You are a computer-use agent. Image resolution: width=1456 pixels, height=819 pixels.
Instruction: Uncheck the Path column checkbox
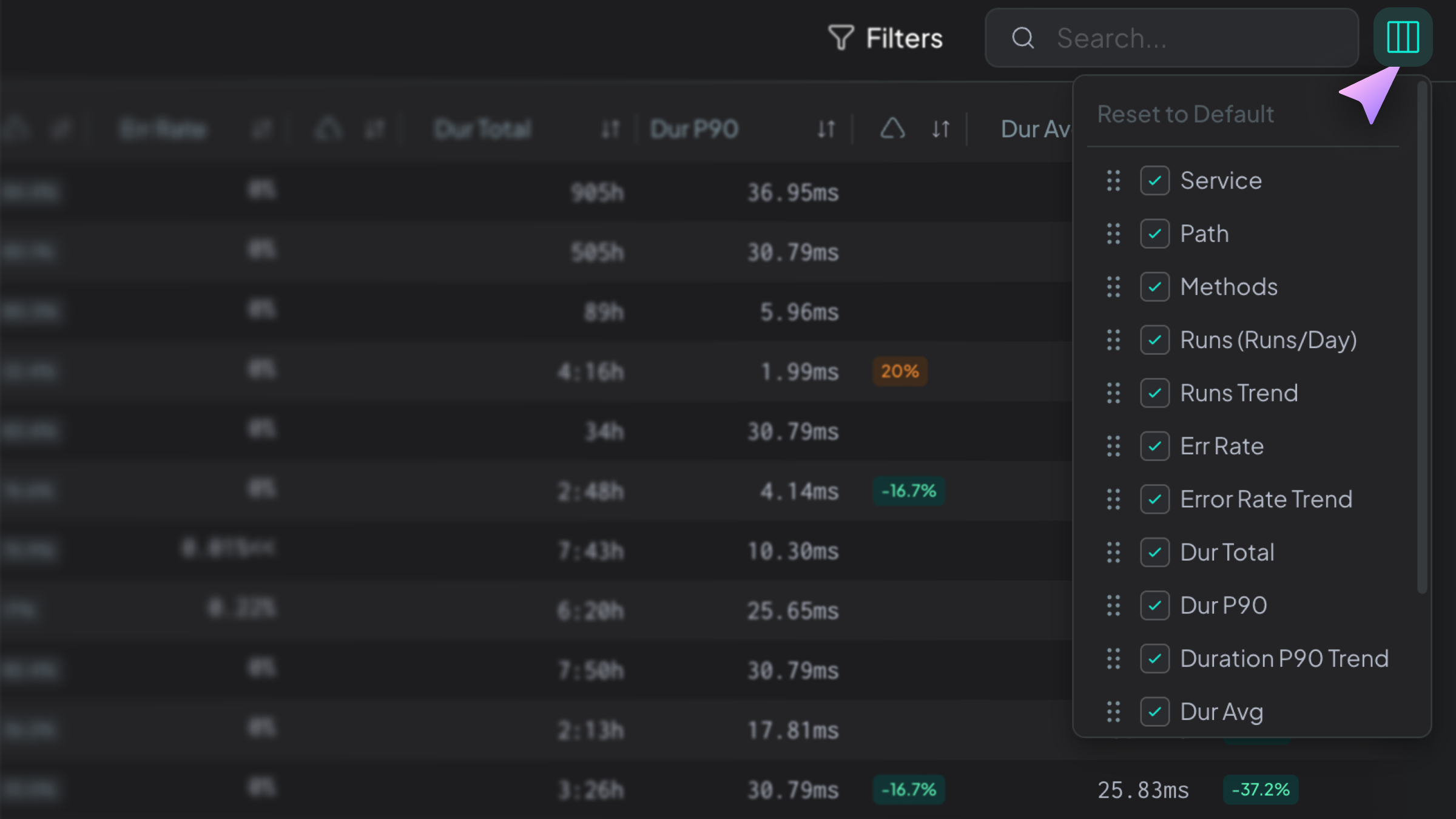[x=1154, y=234]
